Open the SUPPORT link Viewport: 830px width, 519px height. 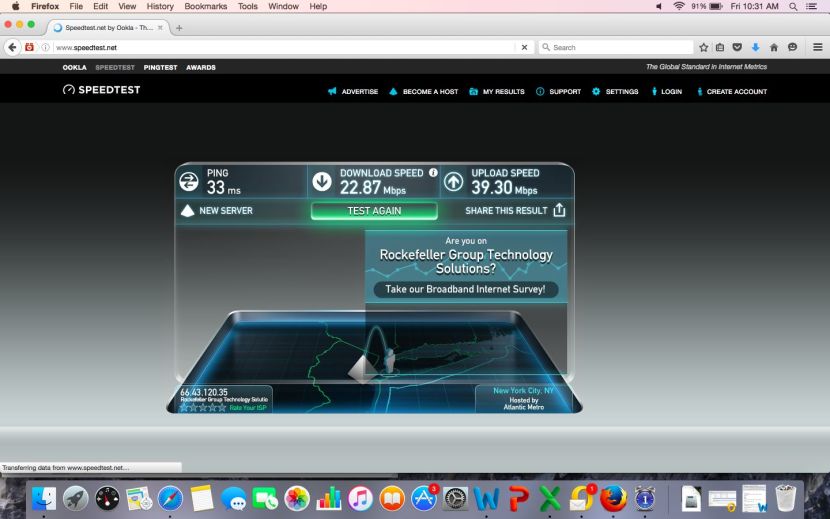(565, 92)
